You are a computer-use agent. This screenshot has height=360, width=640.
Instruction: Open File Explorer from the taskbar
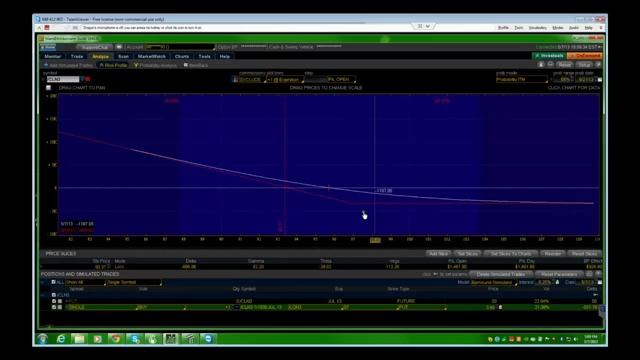[79, 339]
